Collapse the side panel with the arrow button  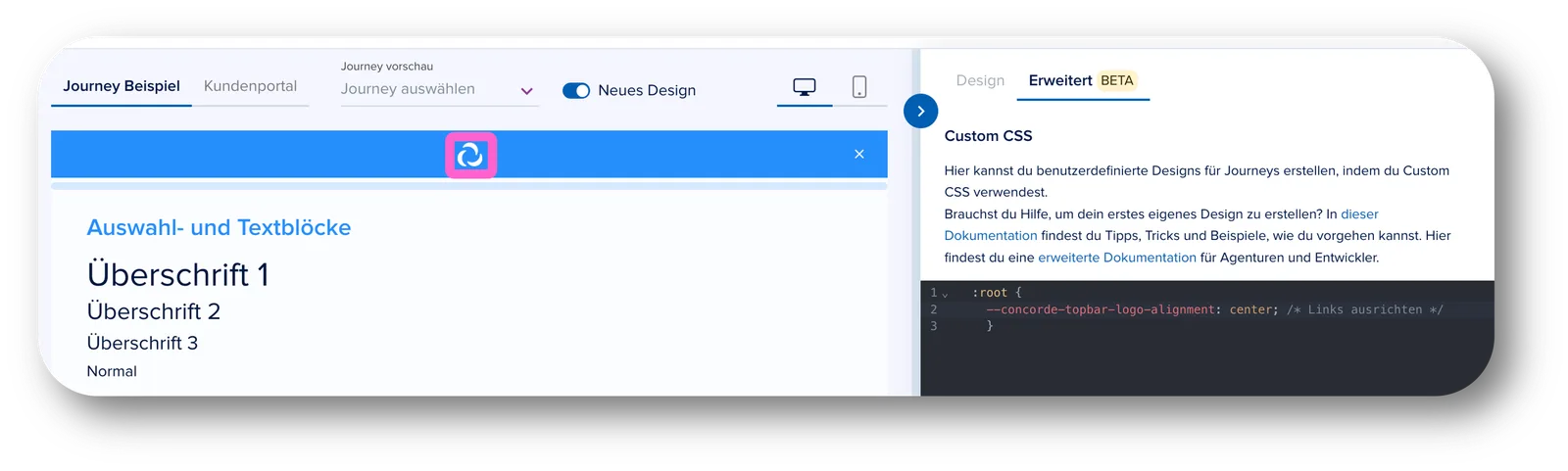(920, 111)
